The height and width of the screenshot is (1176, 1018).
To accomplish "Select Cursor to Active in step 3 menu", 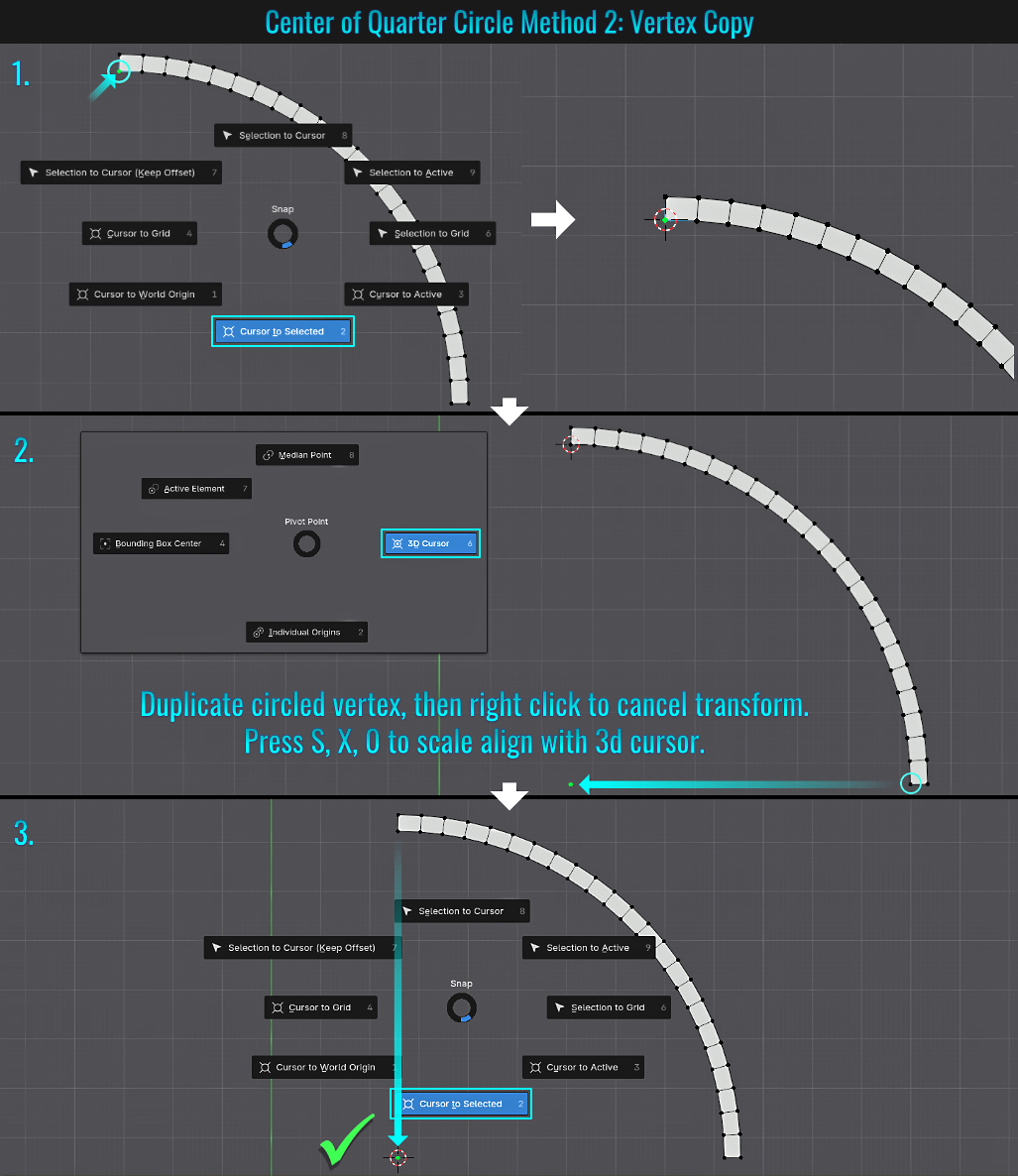I will [583, 1068].
